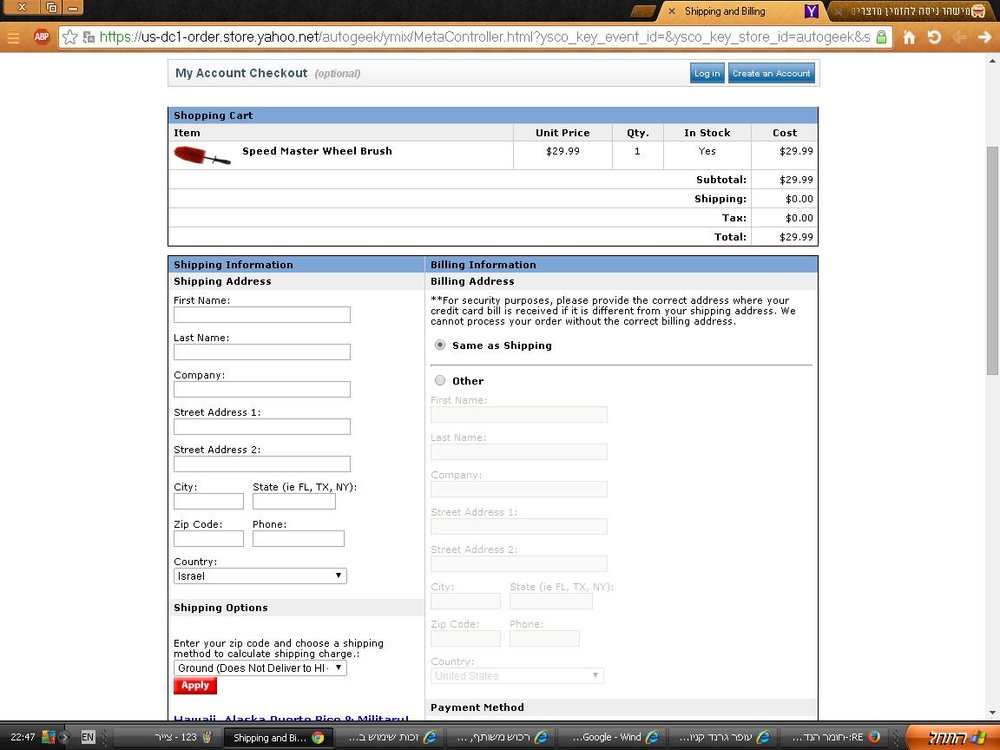
Task: Open the Windows Start button
Action: 953,737
